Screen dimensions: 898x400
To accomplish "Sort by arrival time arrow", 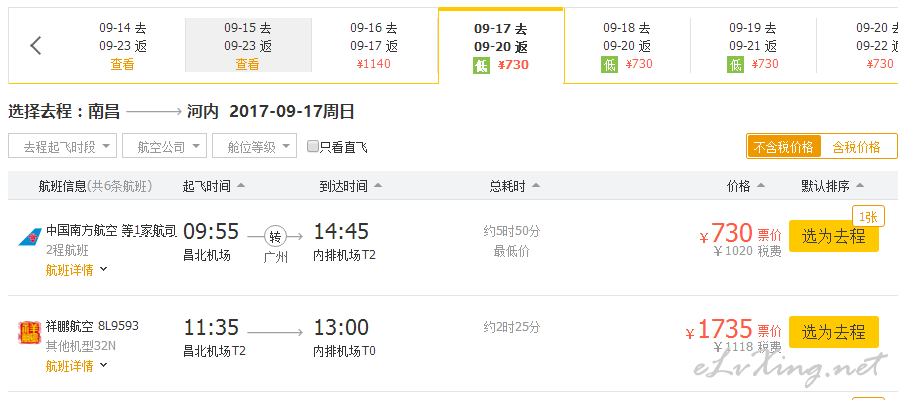I will tap(377, 186).
